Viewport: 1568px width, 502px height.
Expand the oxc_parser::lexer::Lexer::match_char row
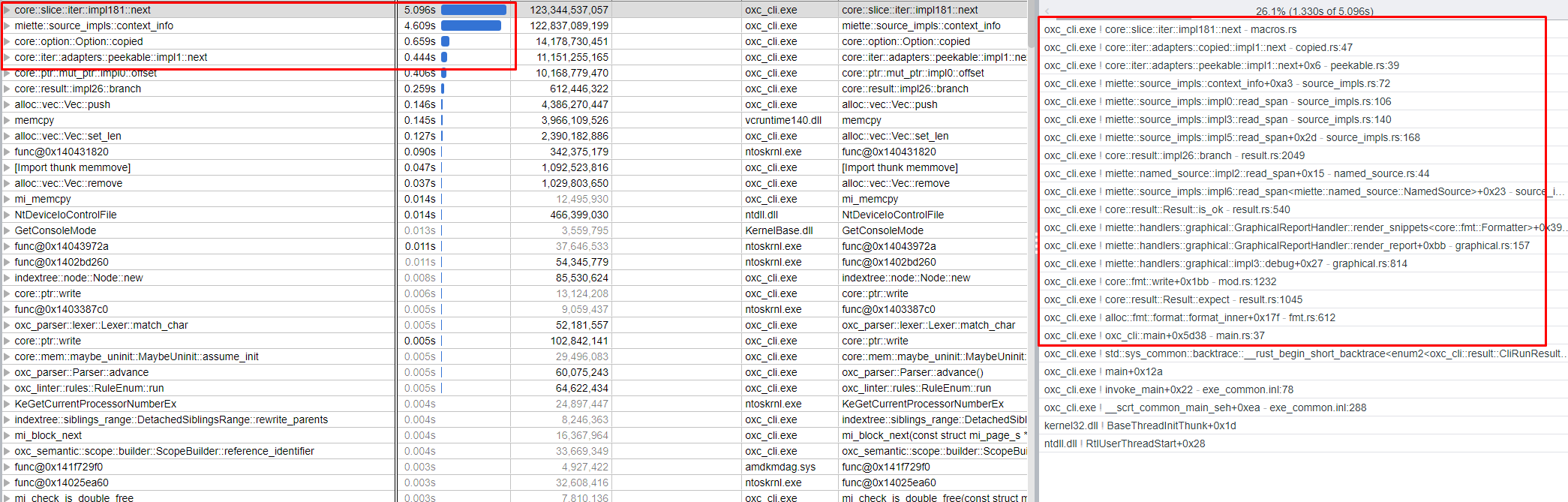coord(7,325)
